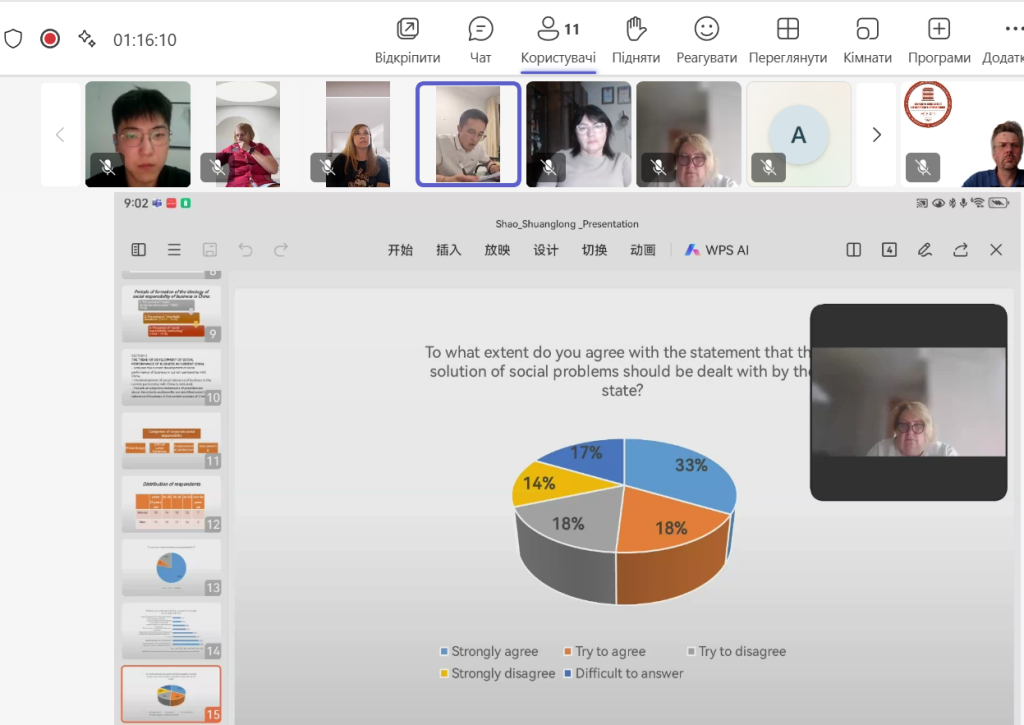1024x725 pixels.
Task: Toggle the WPS slide panel layout icon
Action: (138, 250)
